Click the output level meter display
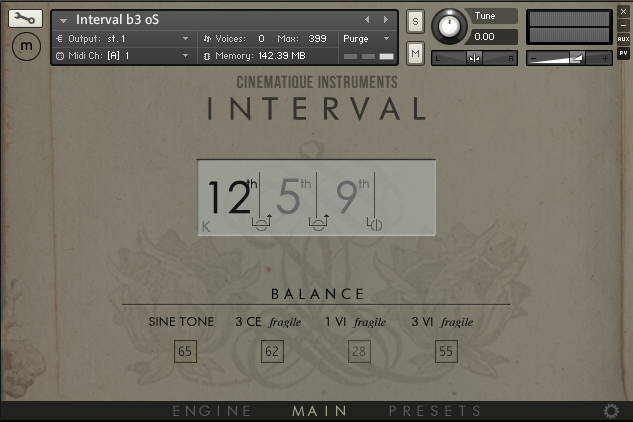633x422 pixels. point(569,27)
